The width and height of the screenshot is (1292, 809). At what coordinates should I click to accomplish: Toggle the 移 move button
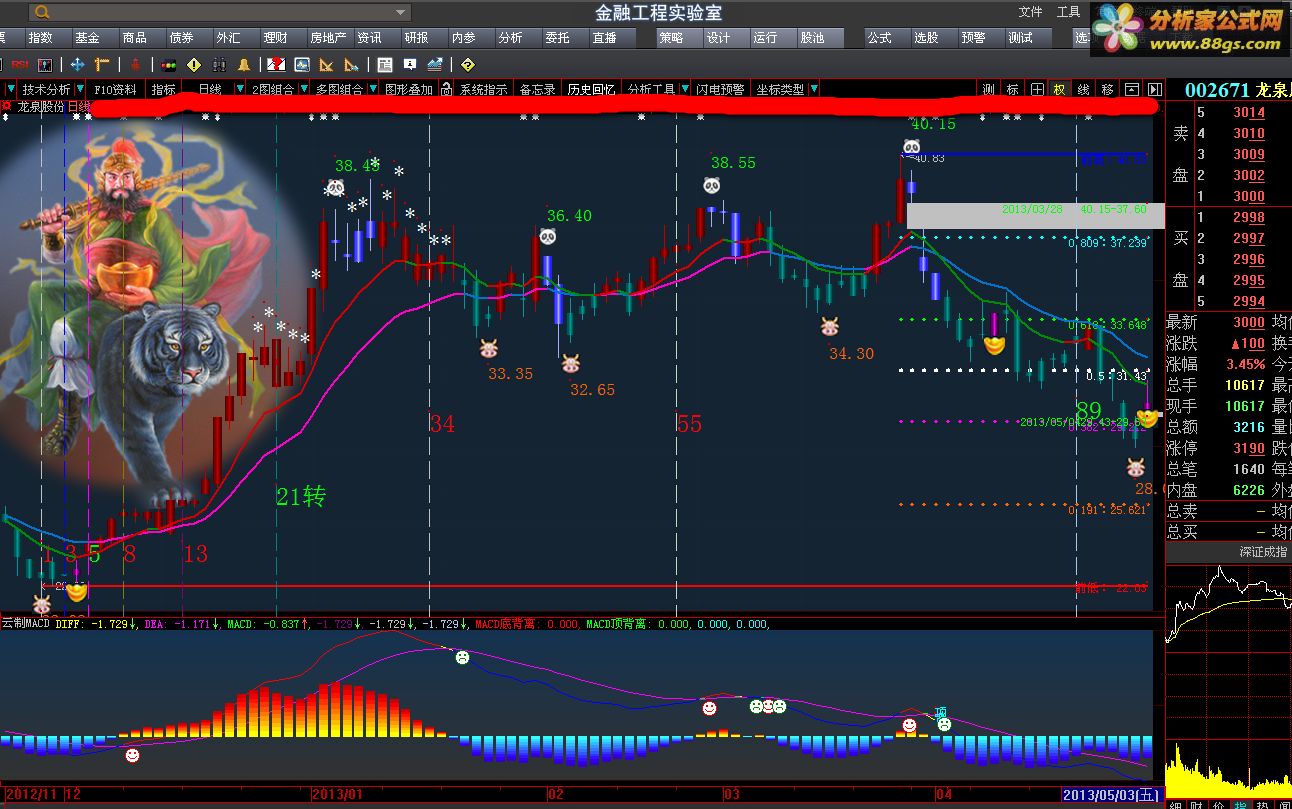point(1107,89)
